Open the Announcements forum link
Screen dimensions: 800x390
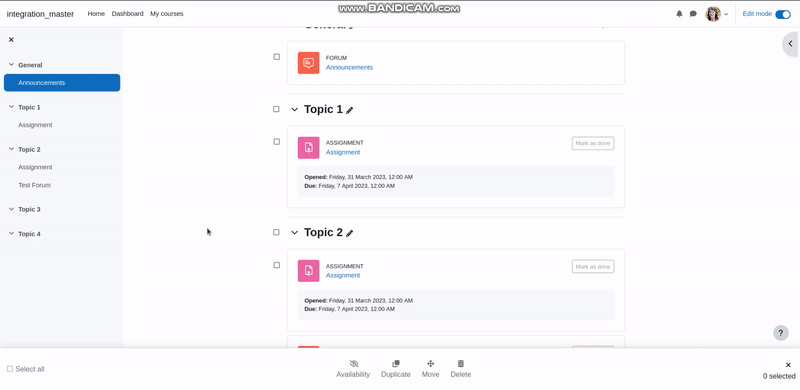pyautogui.click(x=349, y=67)
